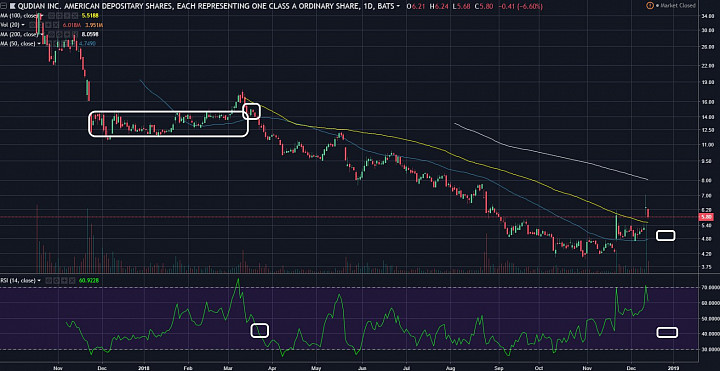
Task: Click the RSI (14, close) legend label
Action: [x=17, y=280]
